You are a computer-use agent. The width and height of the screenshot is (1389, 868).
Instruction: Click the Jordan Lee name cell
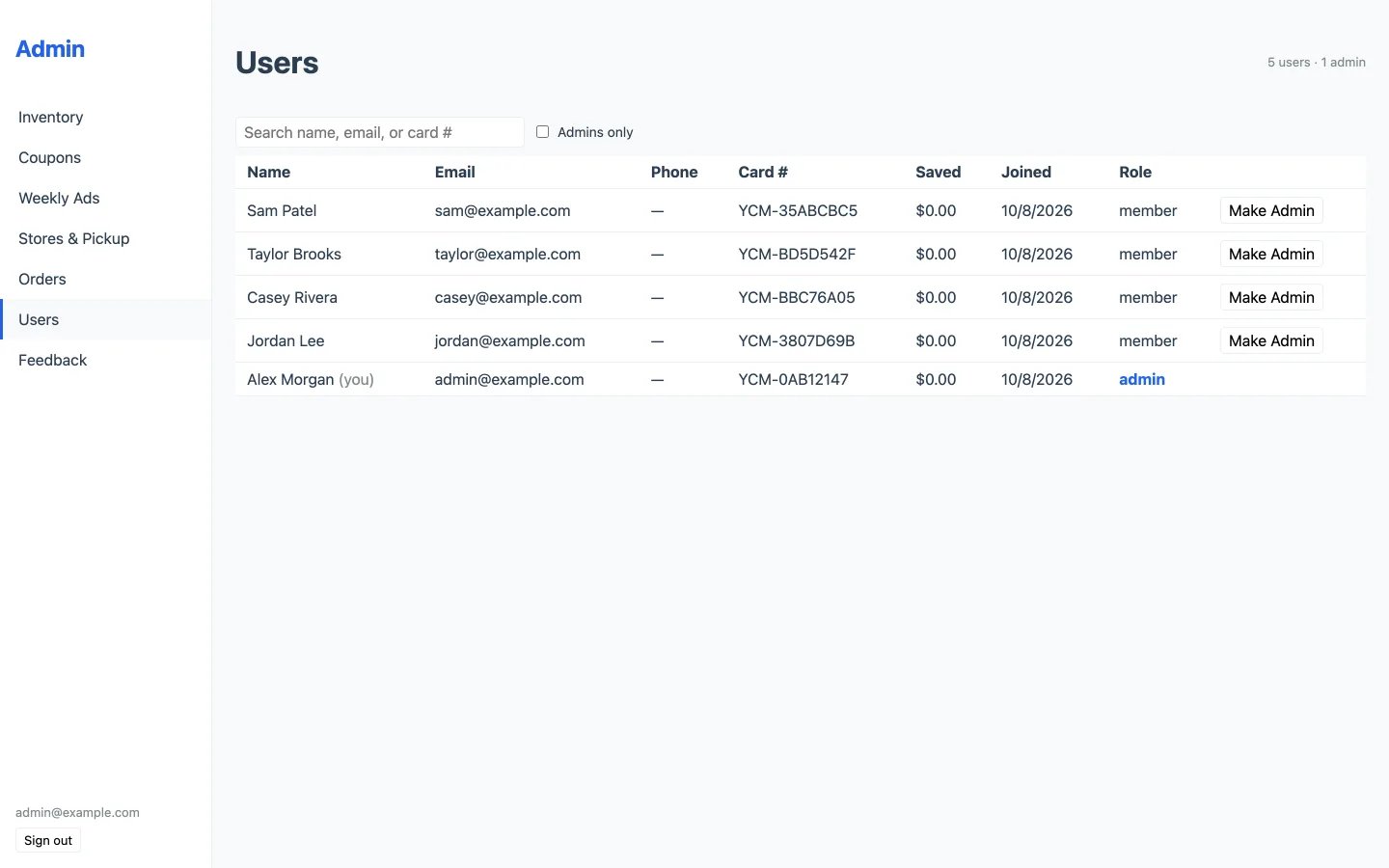pos(286,340)
